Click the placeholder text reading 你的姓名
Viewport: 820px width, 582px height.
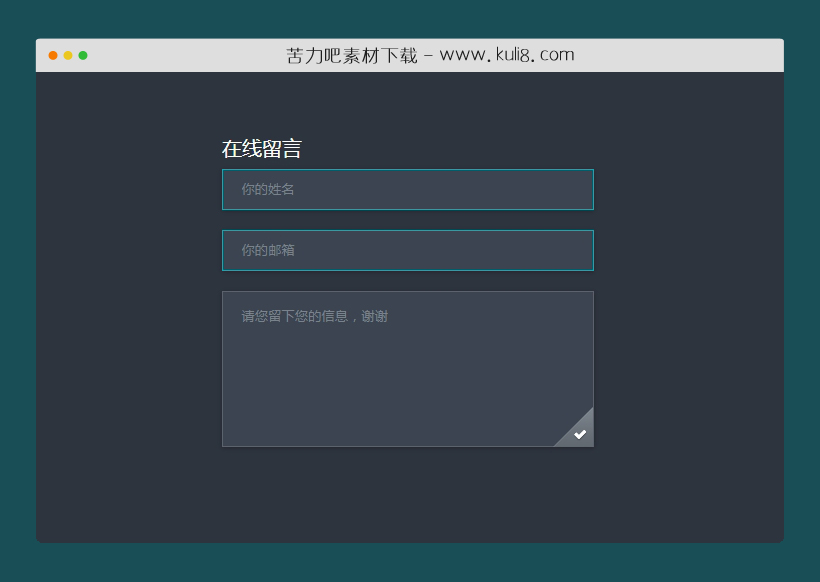266,189
